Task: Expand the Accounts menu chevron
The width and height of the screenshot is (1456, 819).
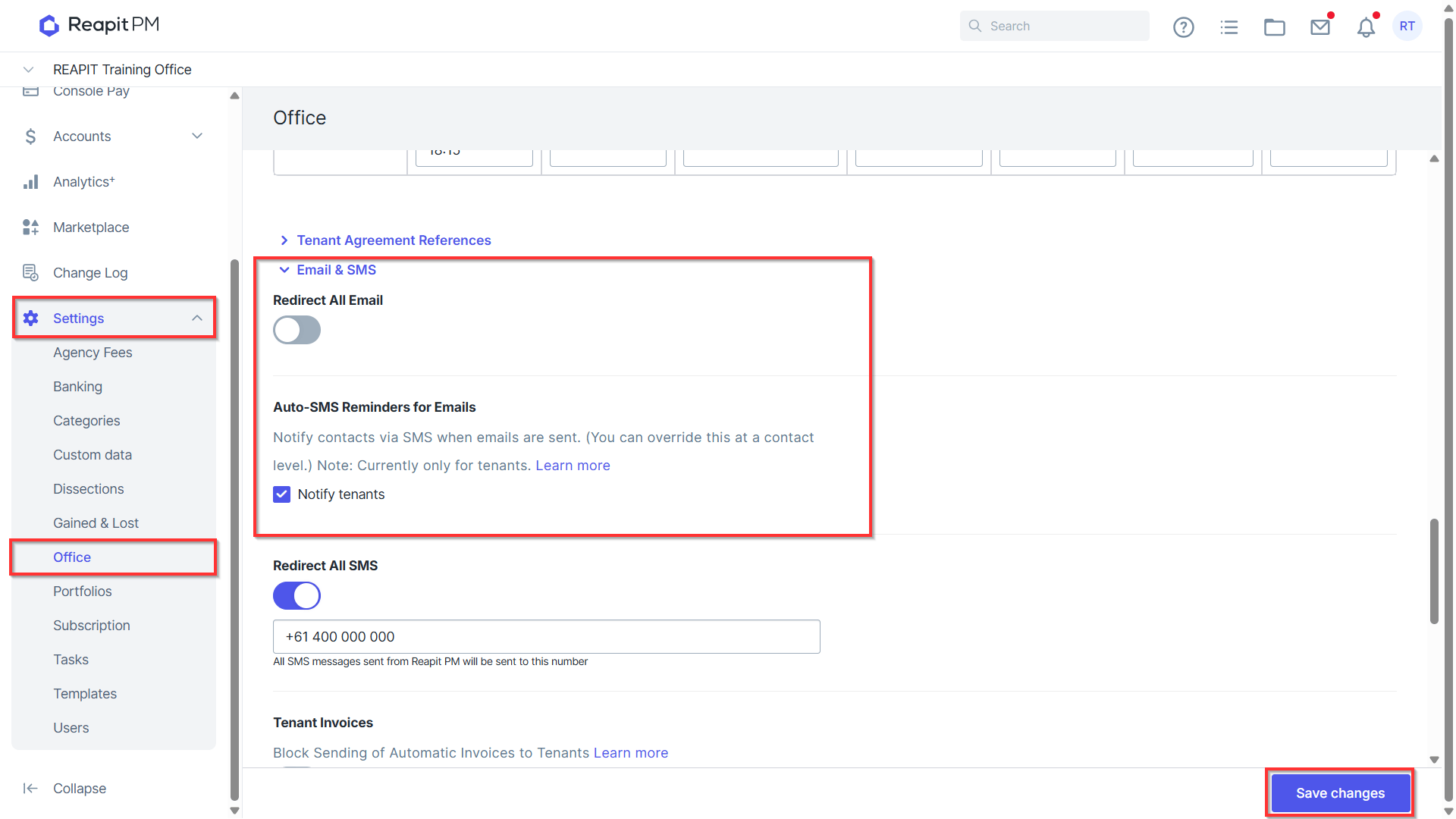Action: pos(197,136)
